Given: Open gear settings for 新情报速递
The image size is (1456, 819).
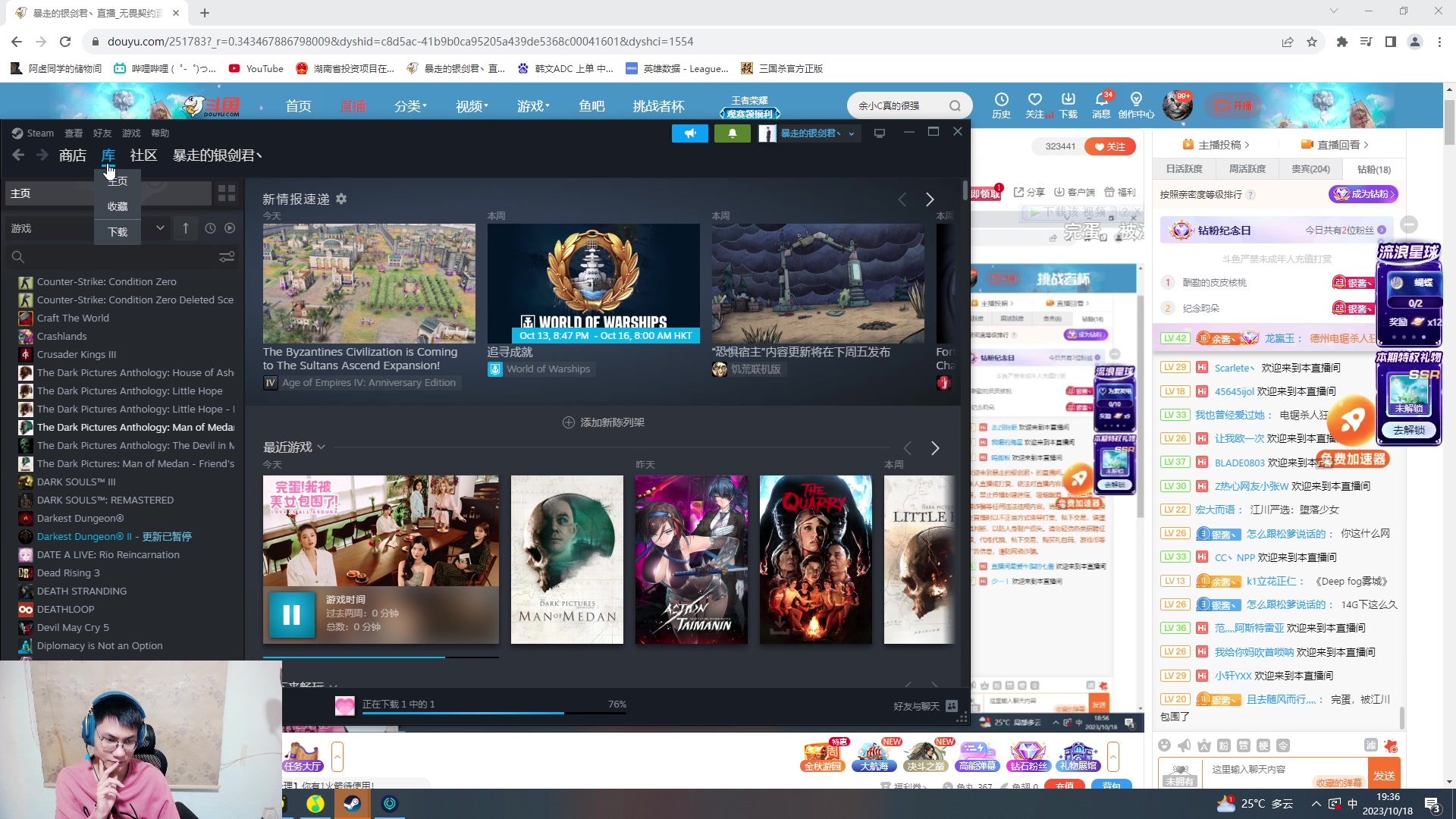Looking at the screenshot, I should [x=341, y=199].
